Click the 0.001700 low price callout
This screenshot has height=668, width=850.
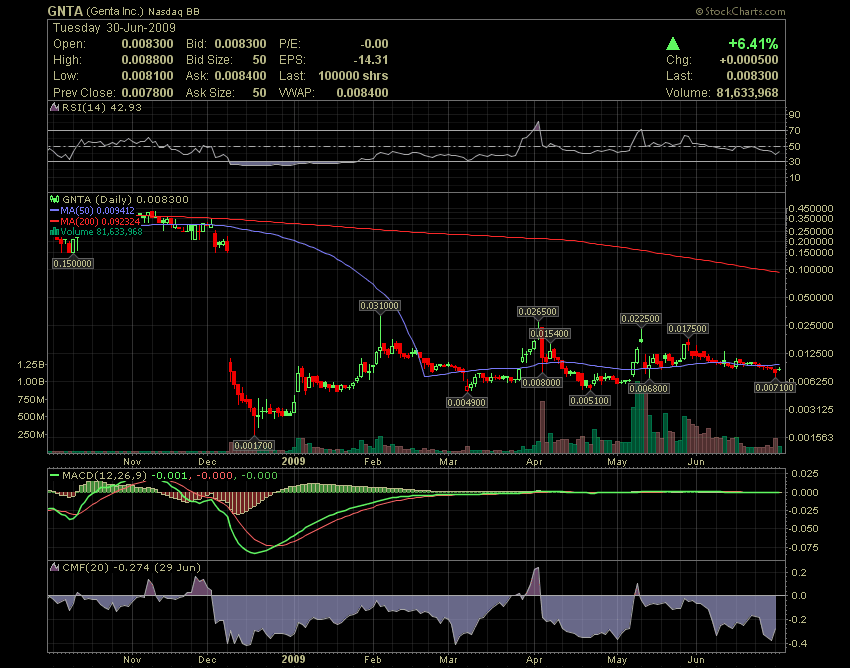tap(254, 446)
